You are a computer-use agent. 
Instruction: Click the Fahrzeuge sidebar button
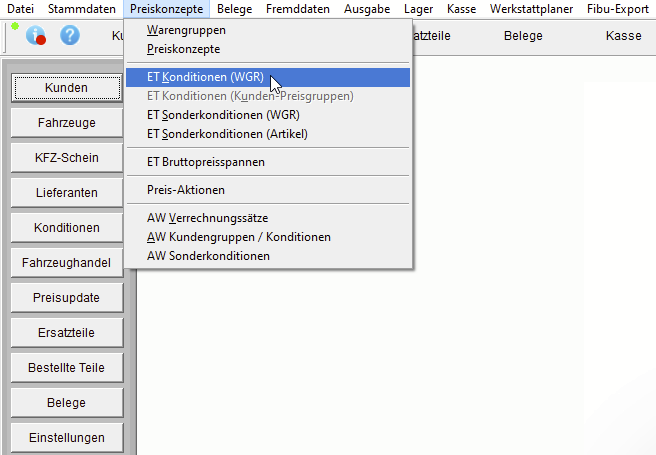click(x=67, y=123)
